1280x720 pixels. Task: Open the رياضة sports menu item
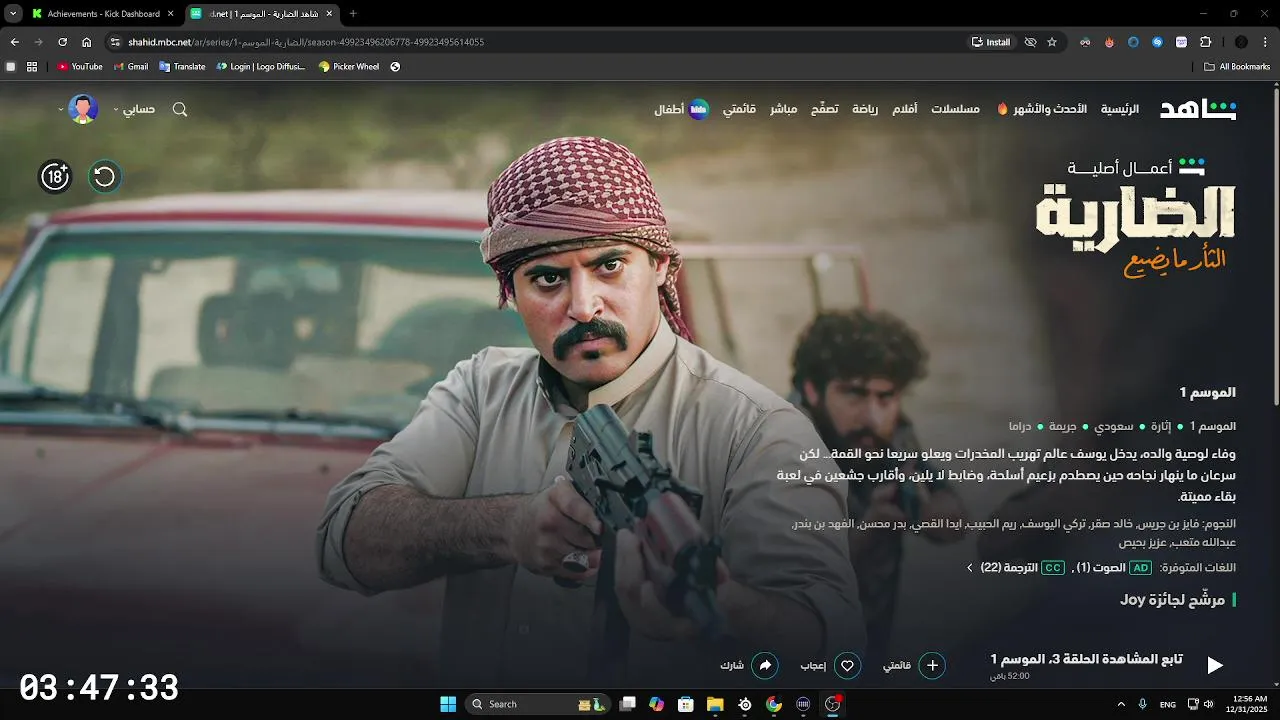[865, 109]
